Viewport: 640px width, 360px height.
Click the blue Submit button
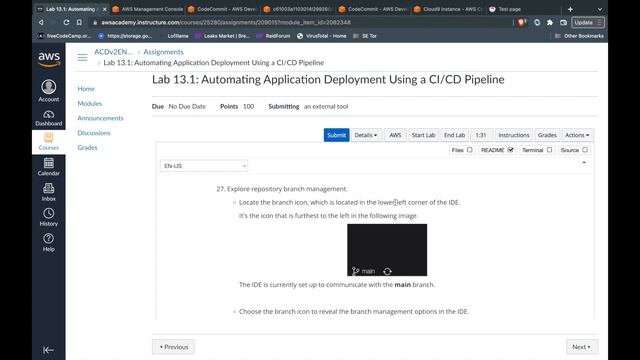(336, 135)
